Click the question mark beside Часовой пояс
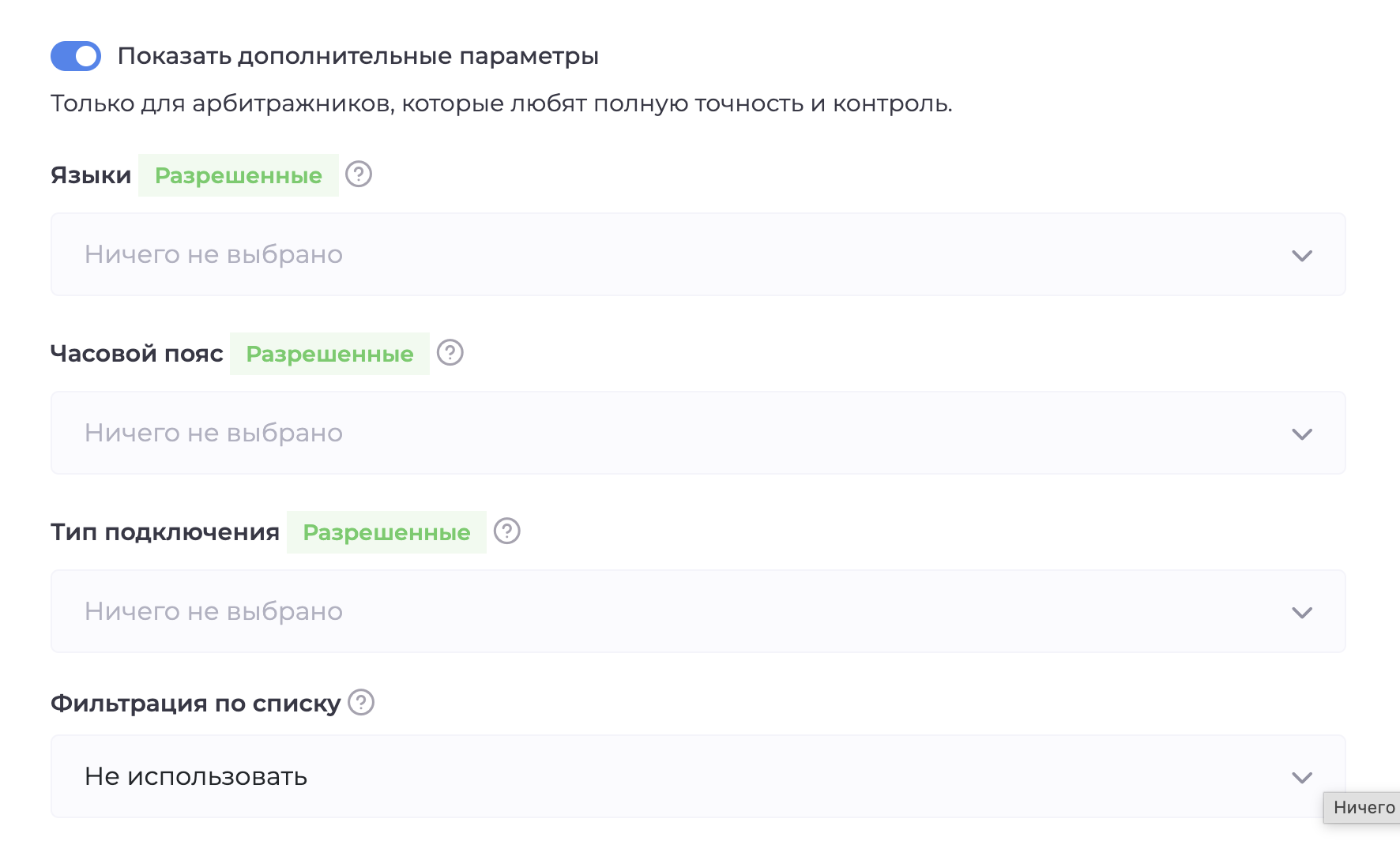The height and width of the screenshot is (856, 1400). point(450,354)
